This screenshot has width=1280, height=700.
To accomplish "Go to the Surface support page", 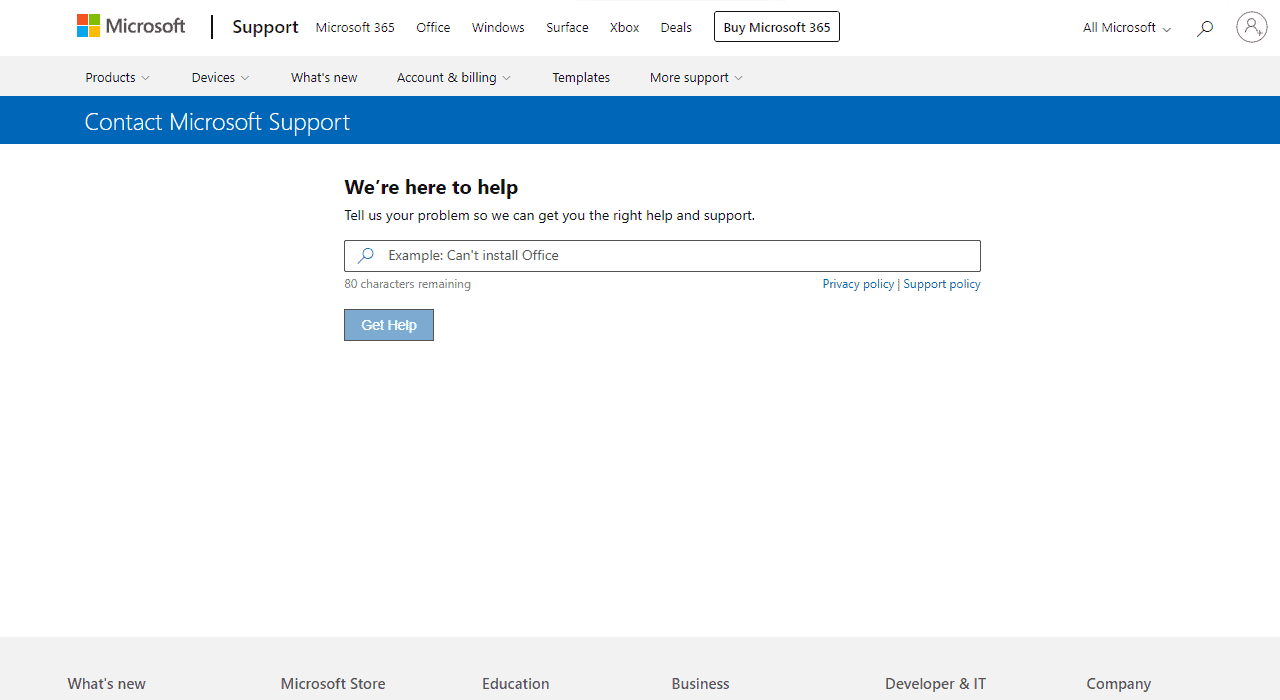I will tap(566, 27).
